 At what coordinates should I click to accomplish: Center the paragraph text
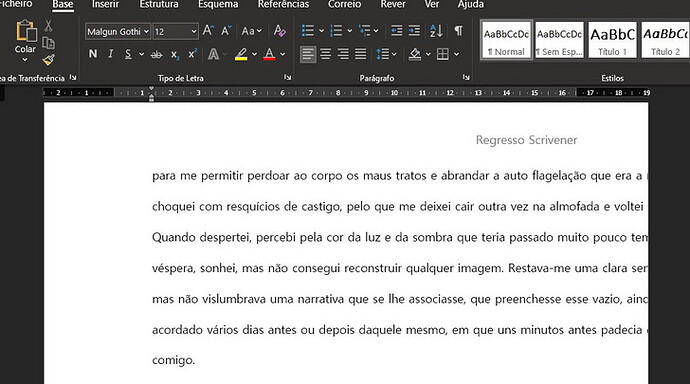coord(326,54)
